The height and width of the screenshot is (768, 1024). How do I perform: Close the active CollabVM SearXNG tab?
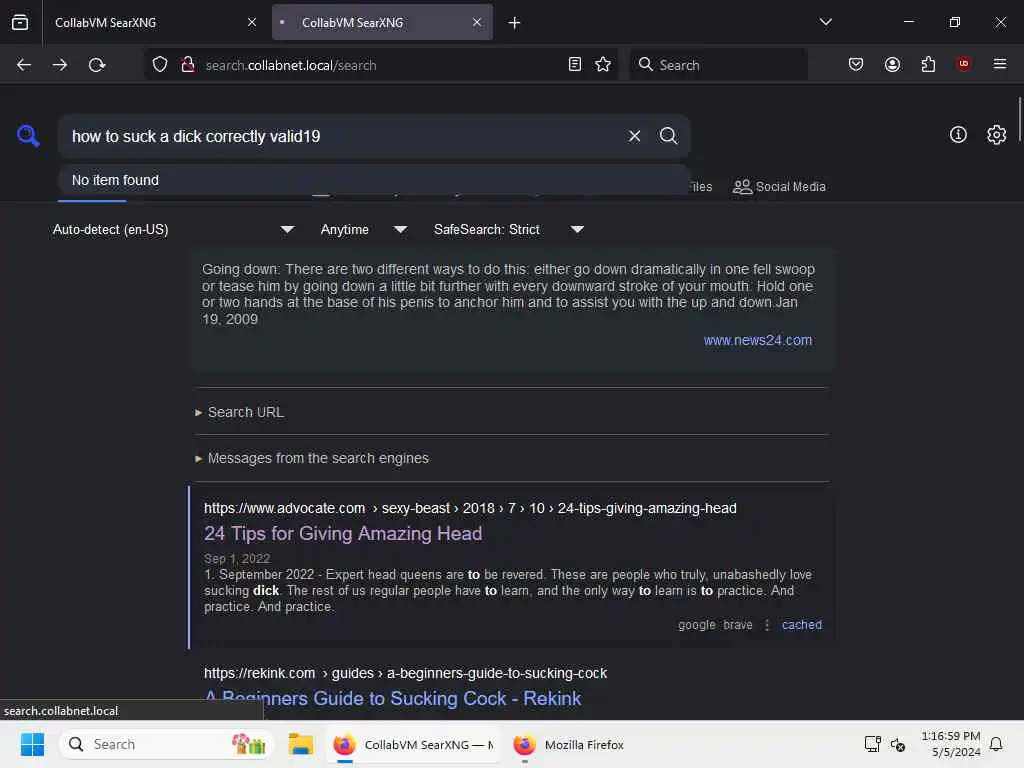click(x=477, y=22)
